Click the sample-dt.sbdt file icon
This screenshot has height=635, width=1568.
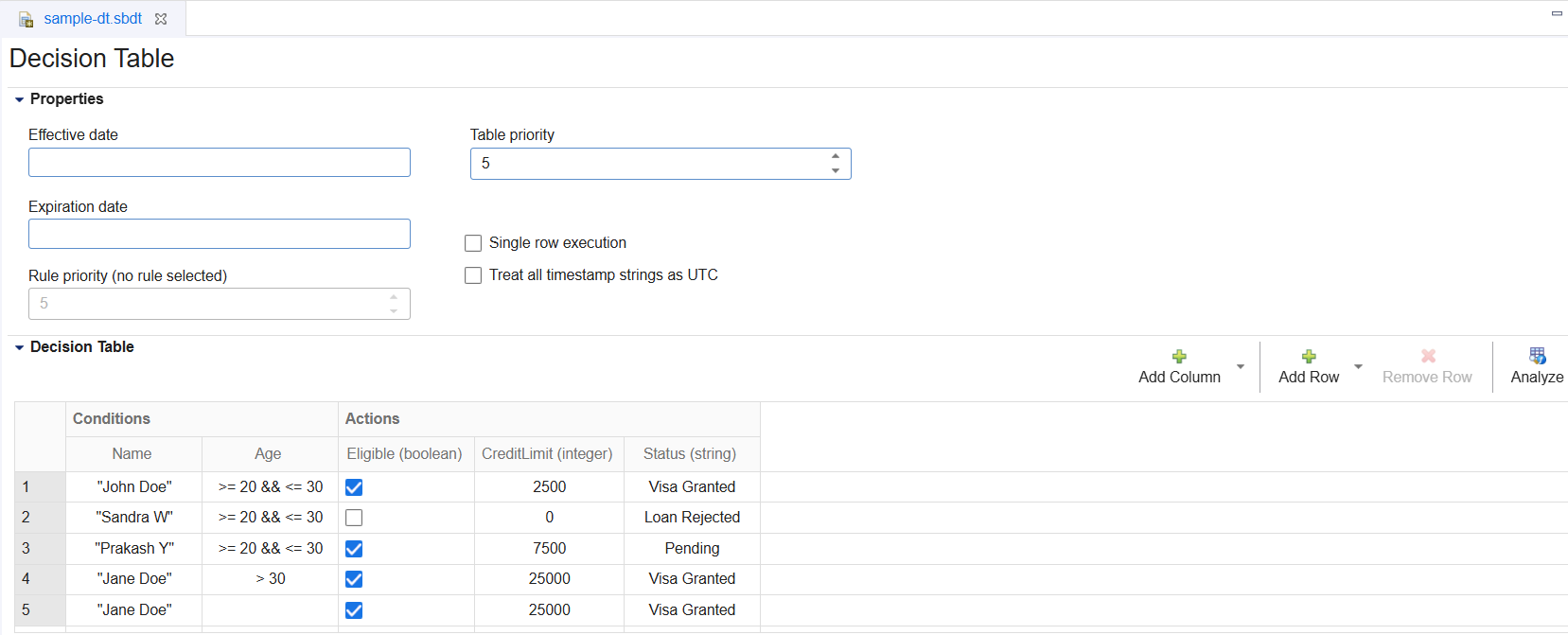pos(26,20)
